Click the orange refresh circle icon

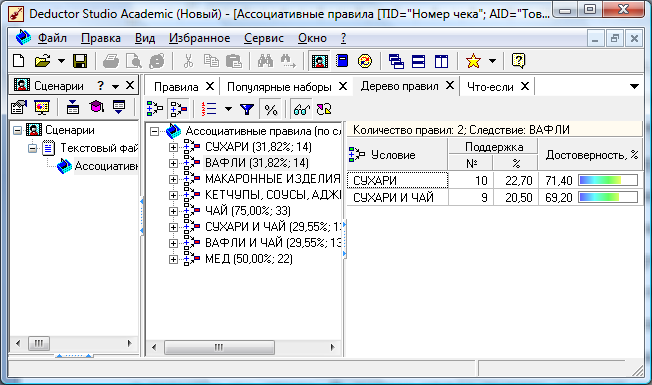tap(365, 61)
